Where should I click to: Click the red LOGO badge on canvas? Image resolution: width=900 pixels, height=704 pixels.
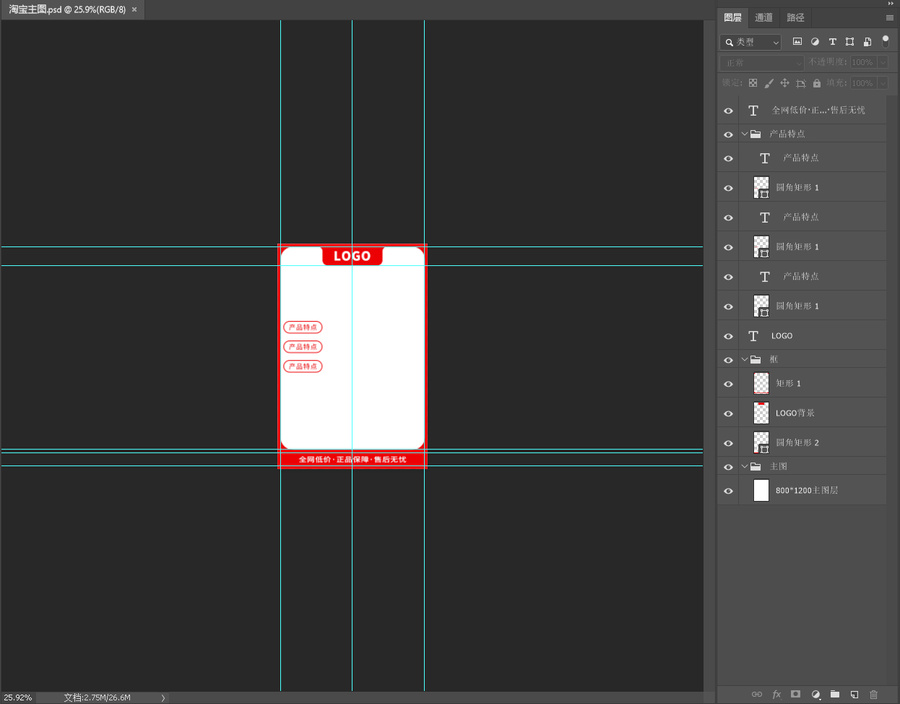point(352,256)
